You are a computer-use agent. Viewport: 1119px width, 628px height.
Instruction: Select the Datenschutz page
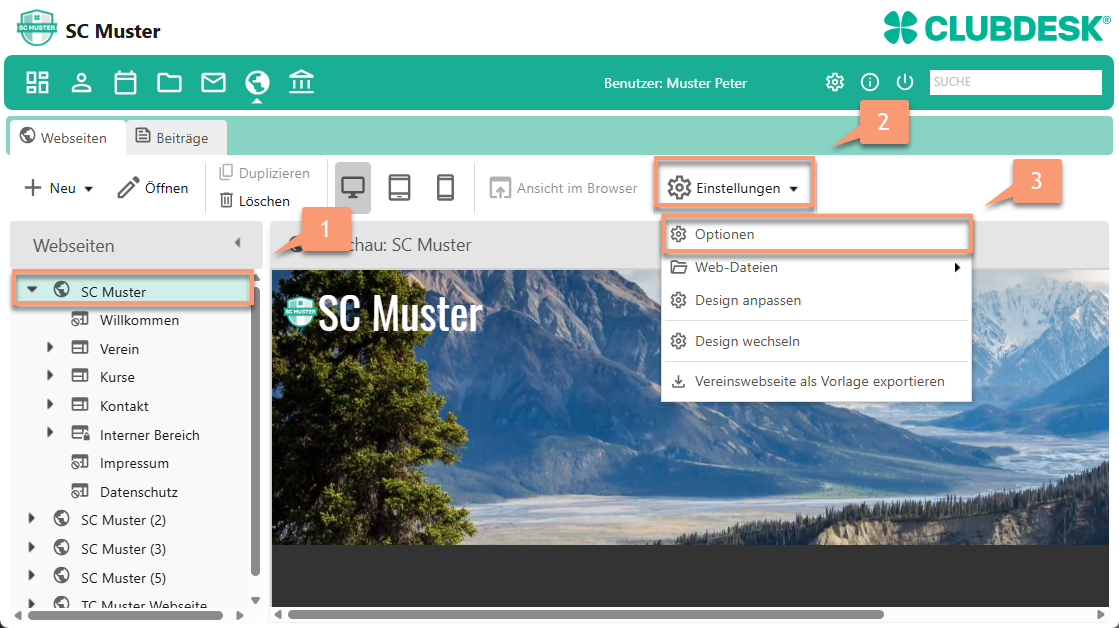point(138,492)
